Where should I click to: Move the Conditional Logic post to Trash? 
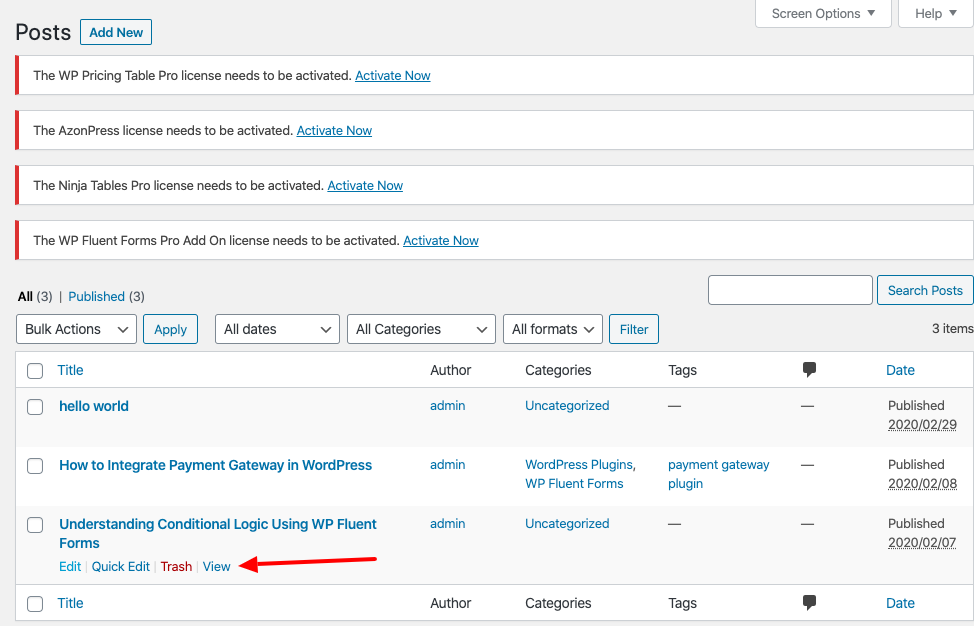coord(176,567)
